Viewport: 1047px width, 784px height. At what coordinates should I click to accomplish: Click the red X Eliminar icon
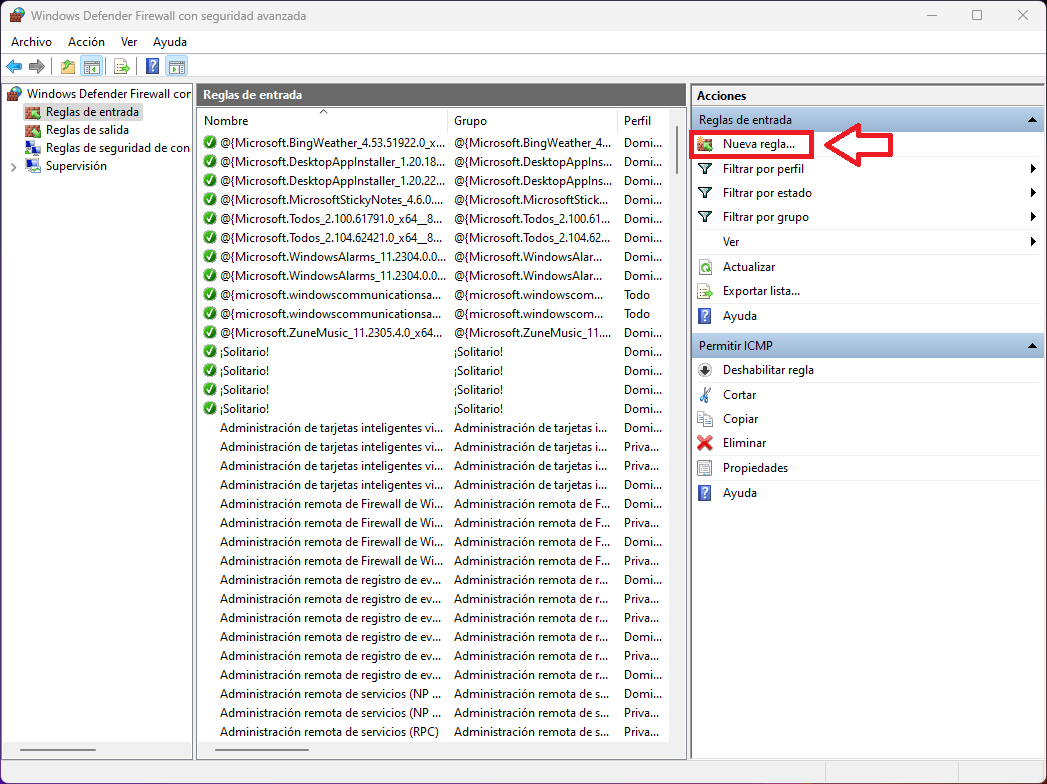705,443
